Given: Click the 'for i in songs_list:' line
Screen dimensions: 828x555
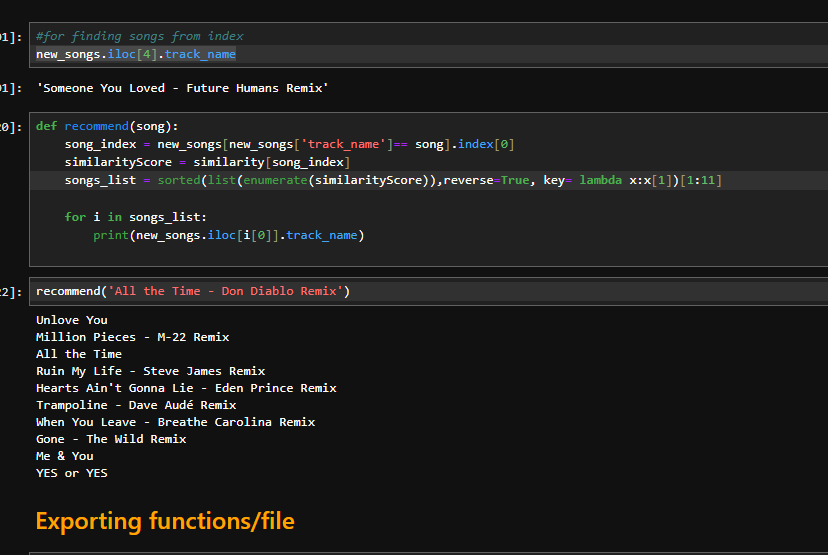Looking at the screenshot, I should pyautogui.click(x=136, y=217).
